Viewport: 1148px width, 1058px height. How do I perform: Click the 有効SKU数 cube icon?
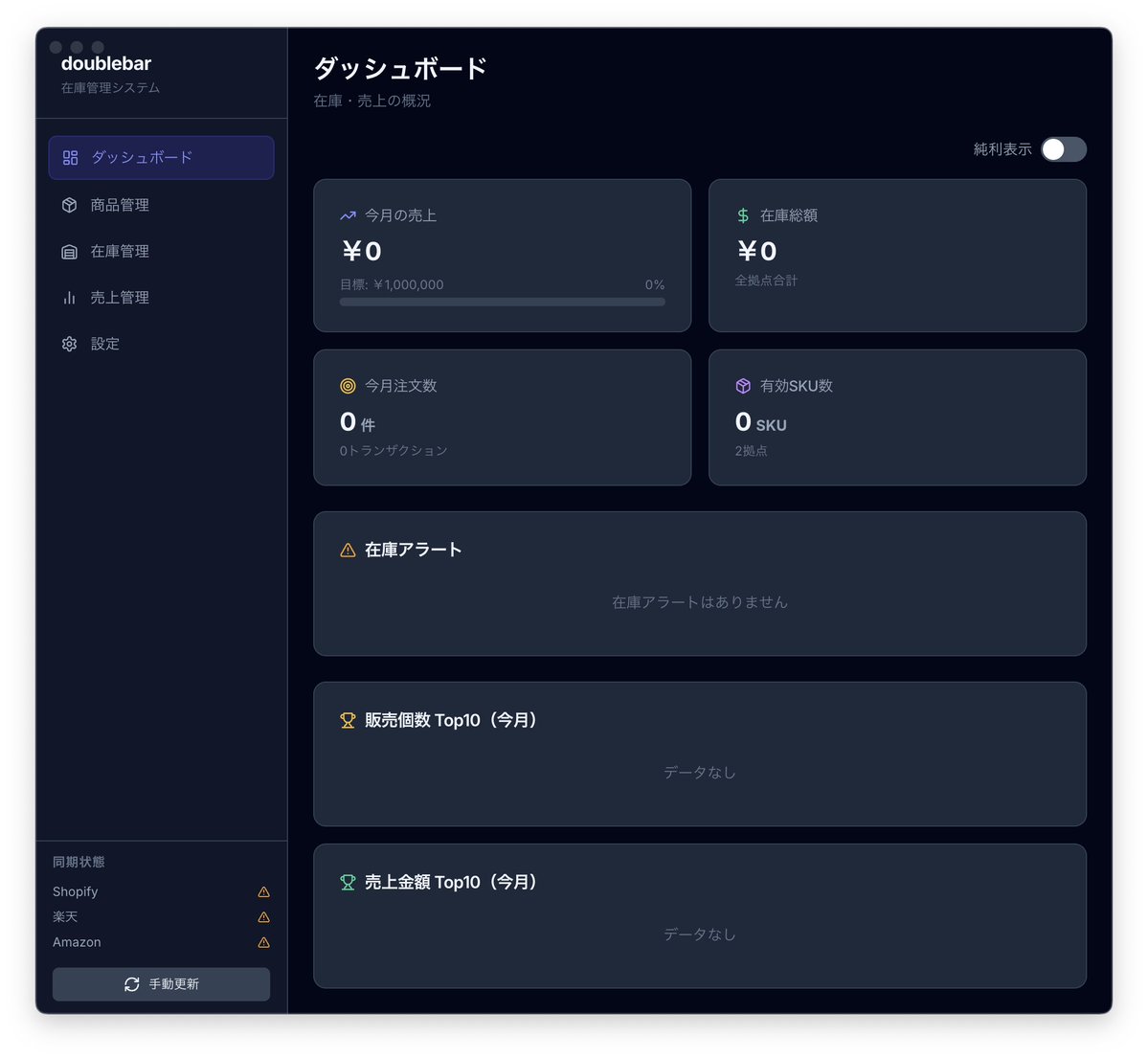(x=743, y=386)
